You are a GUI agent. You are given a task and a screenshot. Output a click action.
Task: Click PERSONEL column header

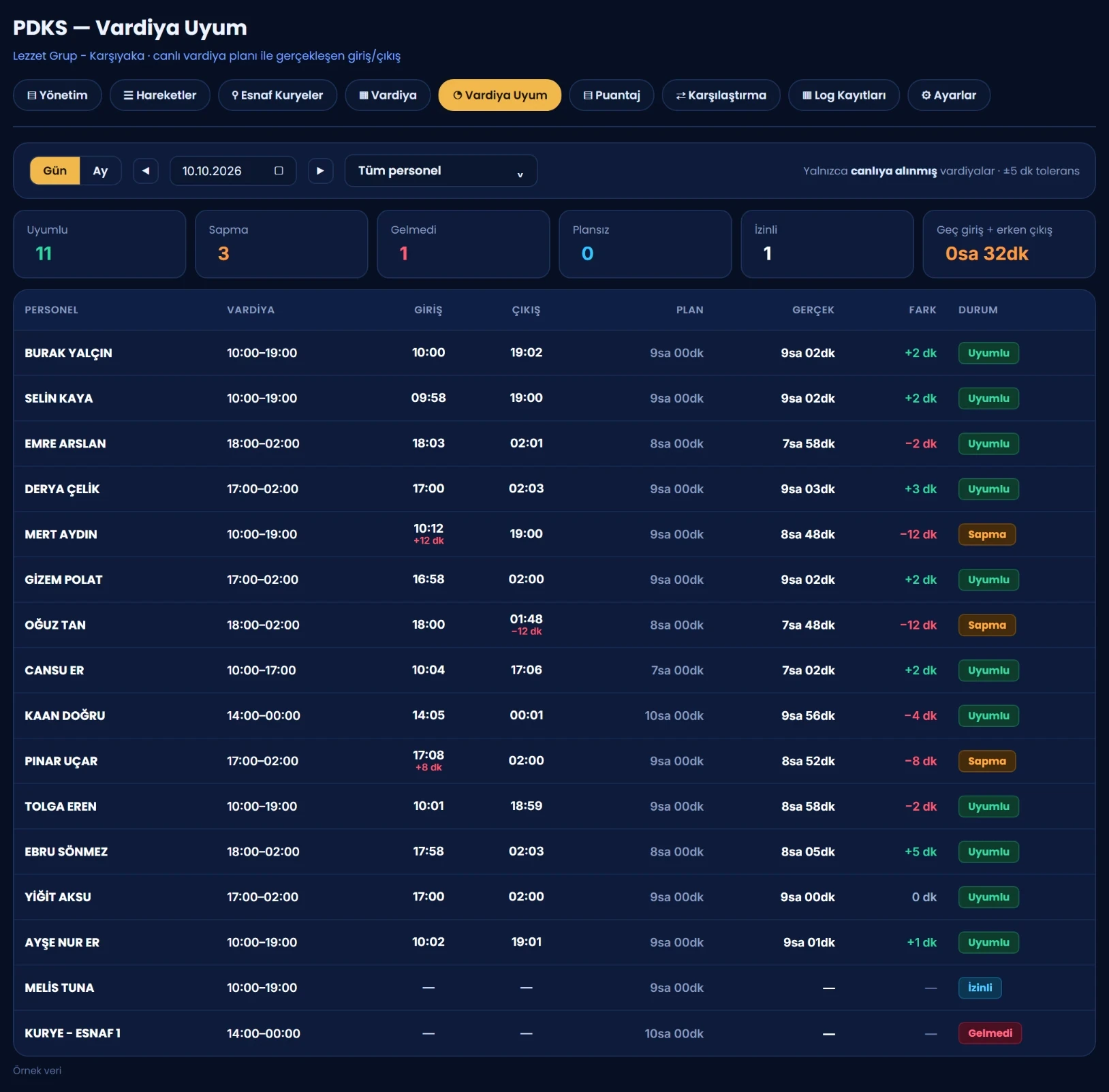pos(52,310)
